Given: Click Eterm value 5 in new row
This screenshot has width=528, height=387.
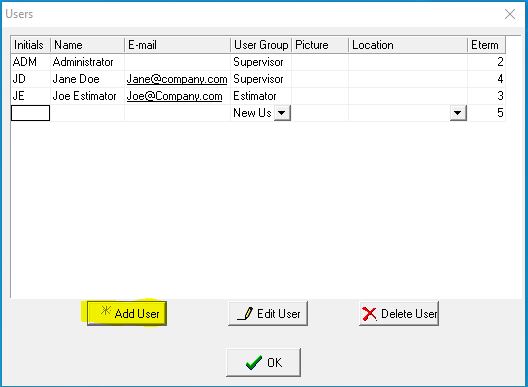Looking at the screenshot, I should click(487, 113).
